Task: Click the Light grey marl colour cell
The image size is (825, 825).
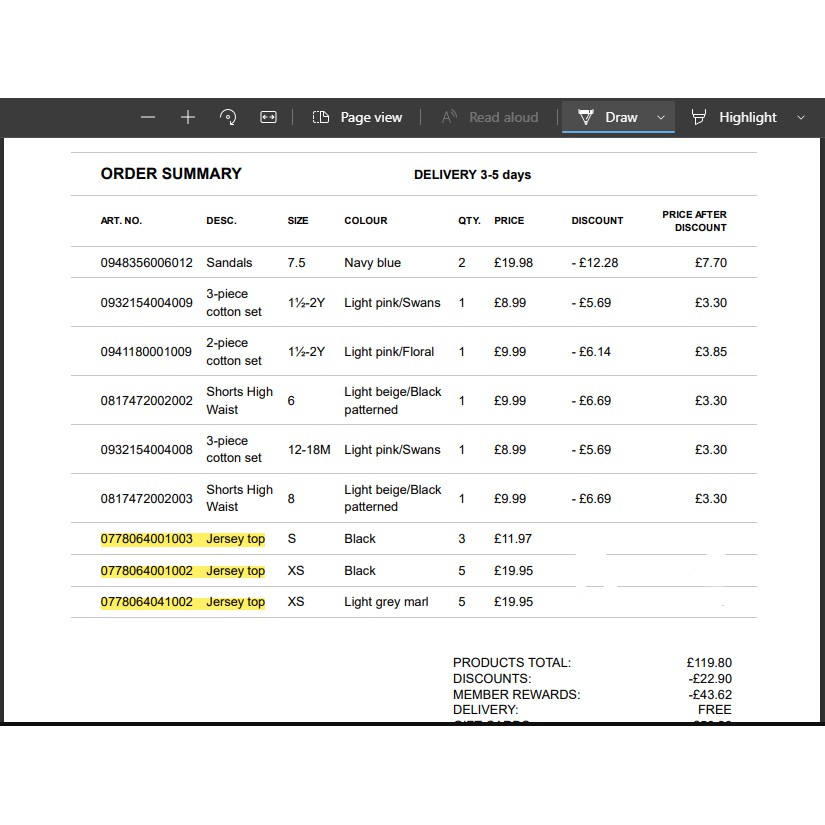Action: click(x=386, y=602)
